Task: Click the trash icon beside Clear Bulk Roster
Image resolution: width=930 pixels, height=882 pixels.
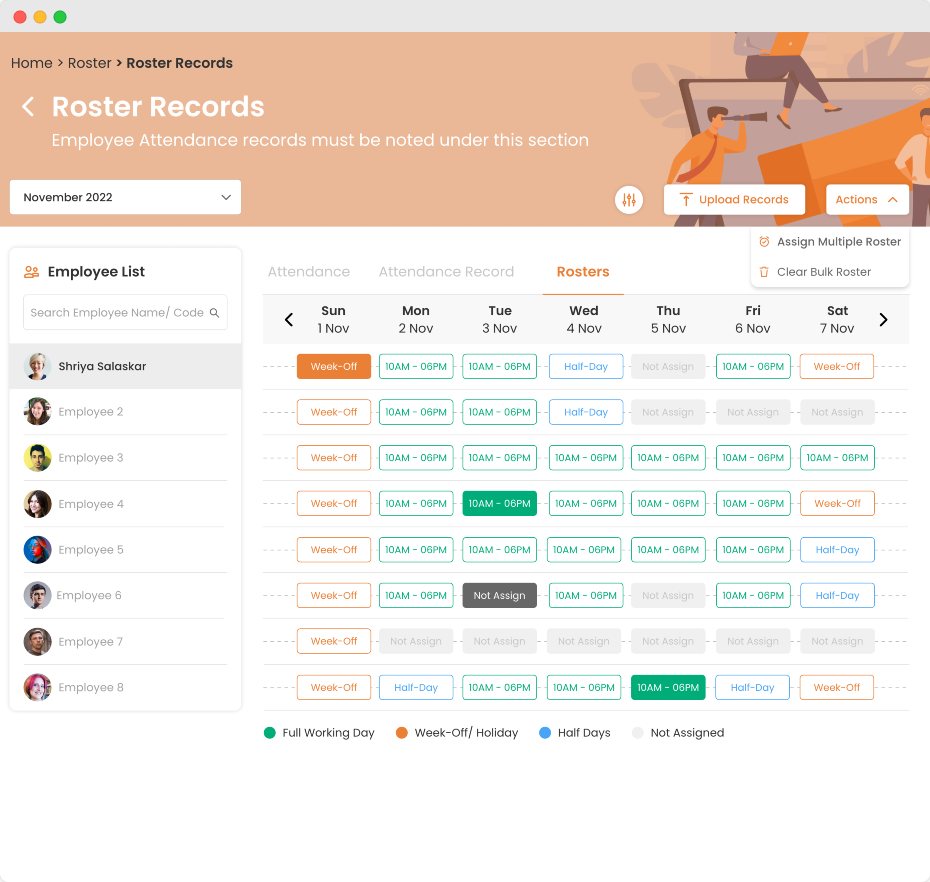Action: [765, 271]
